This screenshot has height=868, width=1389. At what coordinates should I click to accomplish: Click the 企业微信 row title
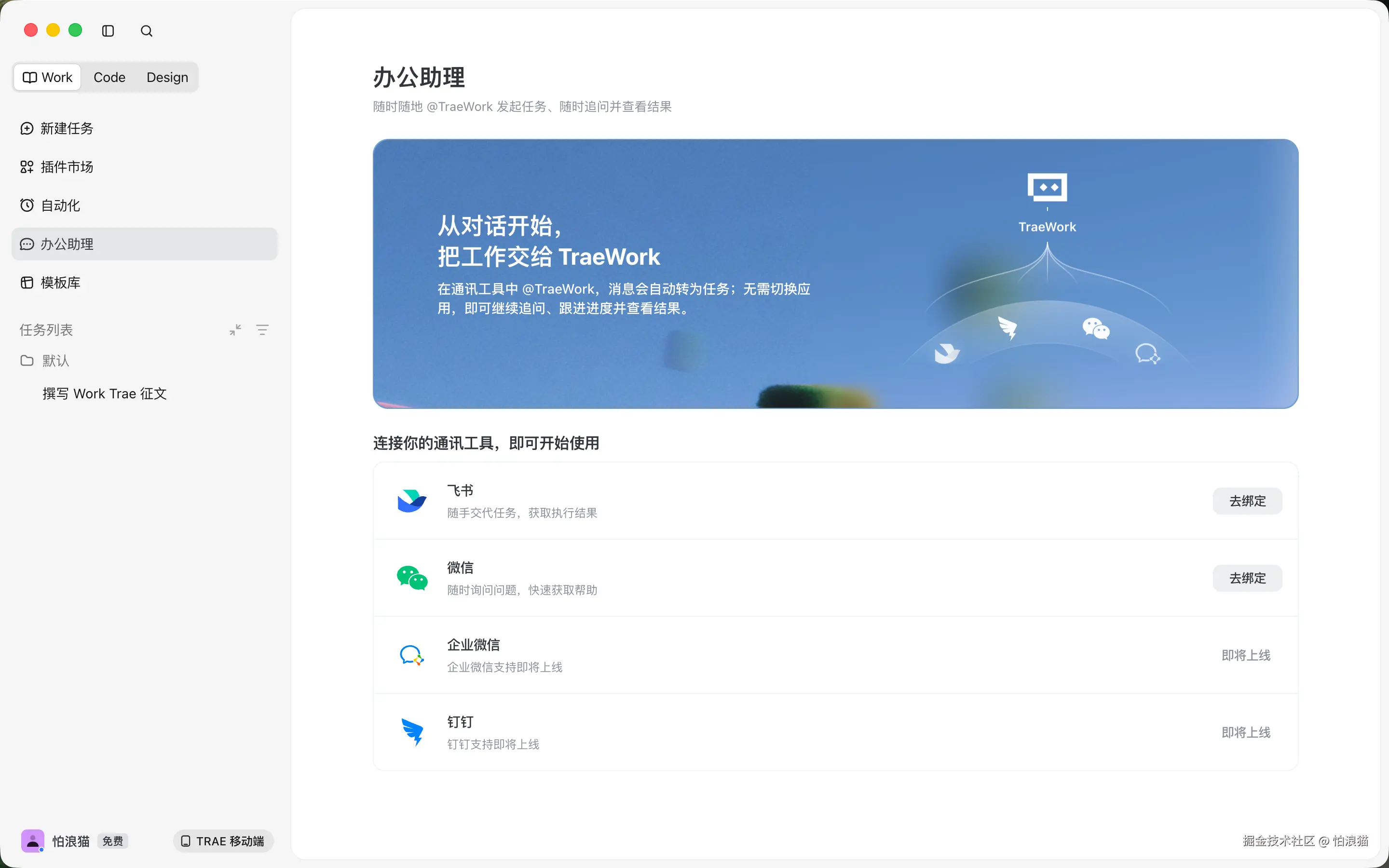pyautogui.click(x=474, y=645)
